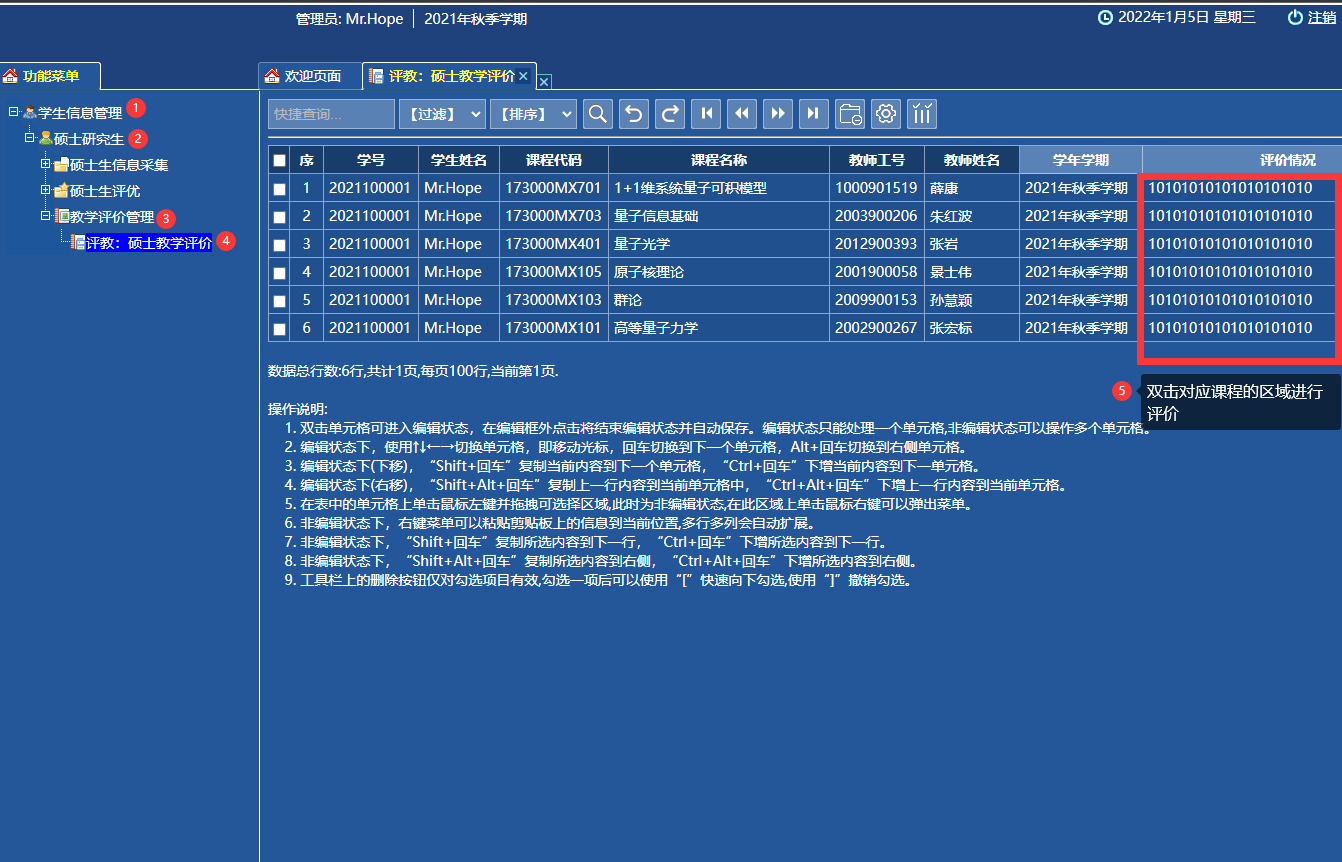
Task: Collapse the 教学评价管理 tree node
Action: [46, 216]
